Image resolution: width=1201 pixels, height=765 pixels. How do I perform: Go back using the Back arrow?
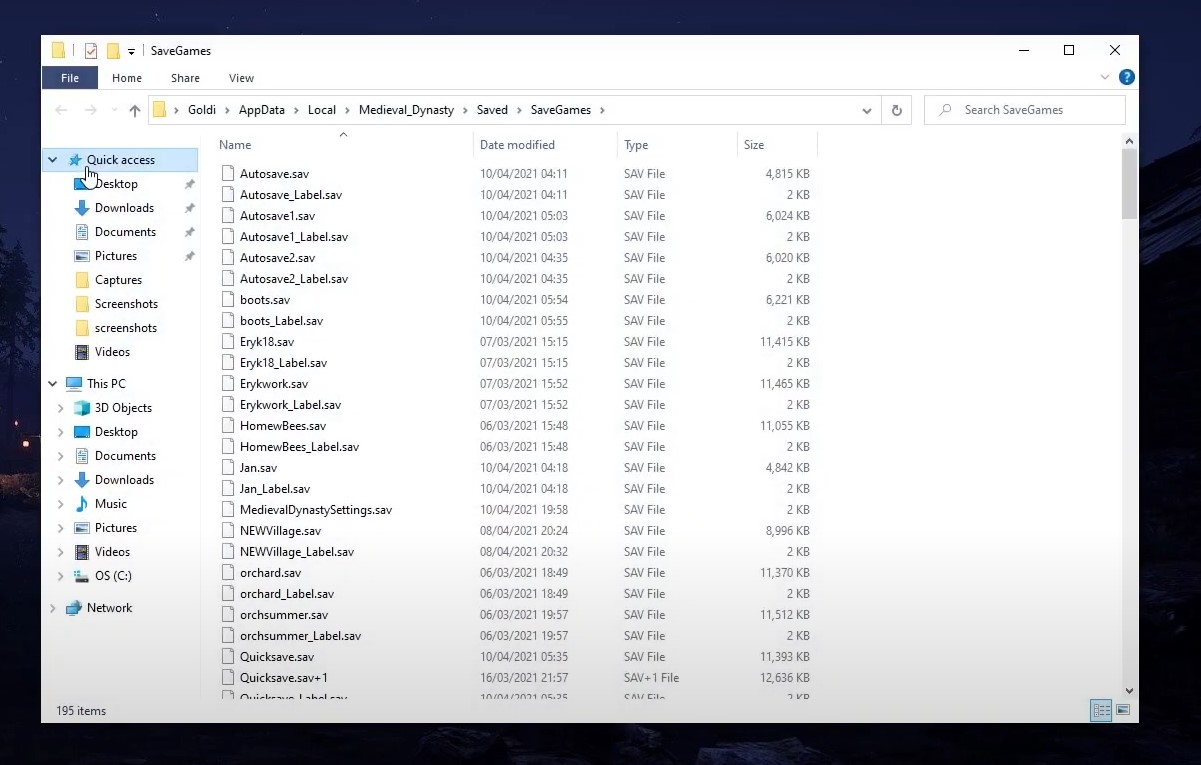[x=61, y=110]
